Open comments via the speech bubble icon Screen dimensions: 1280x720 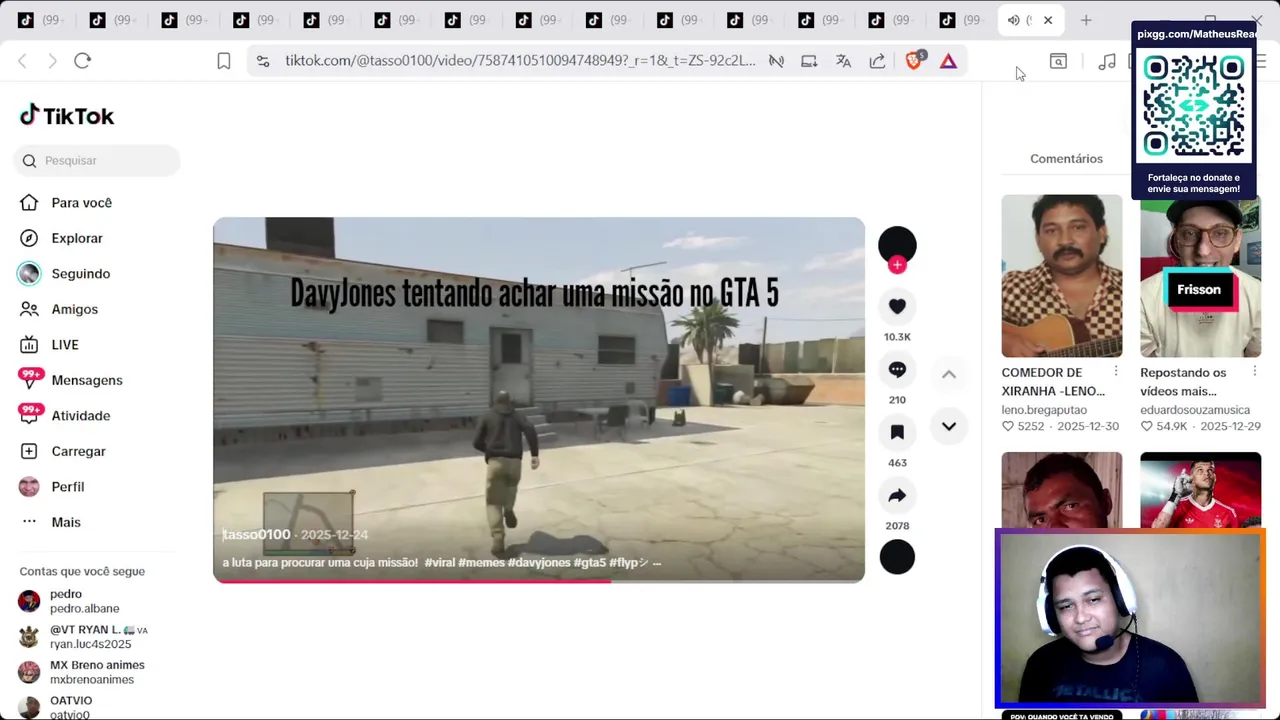tap(897, 370)
